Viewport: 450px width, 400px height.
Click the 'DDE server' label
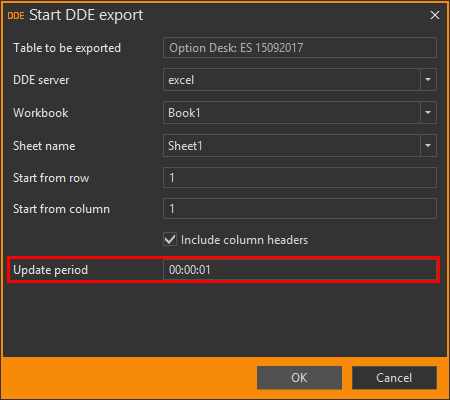click(x=41, y=80)
